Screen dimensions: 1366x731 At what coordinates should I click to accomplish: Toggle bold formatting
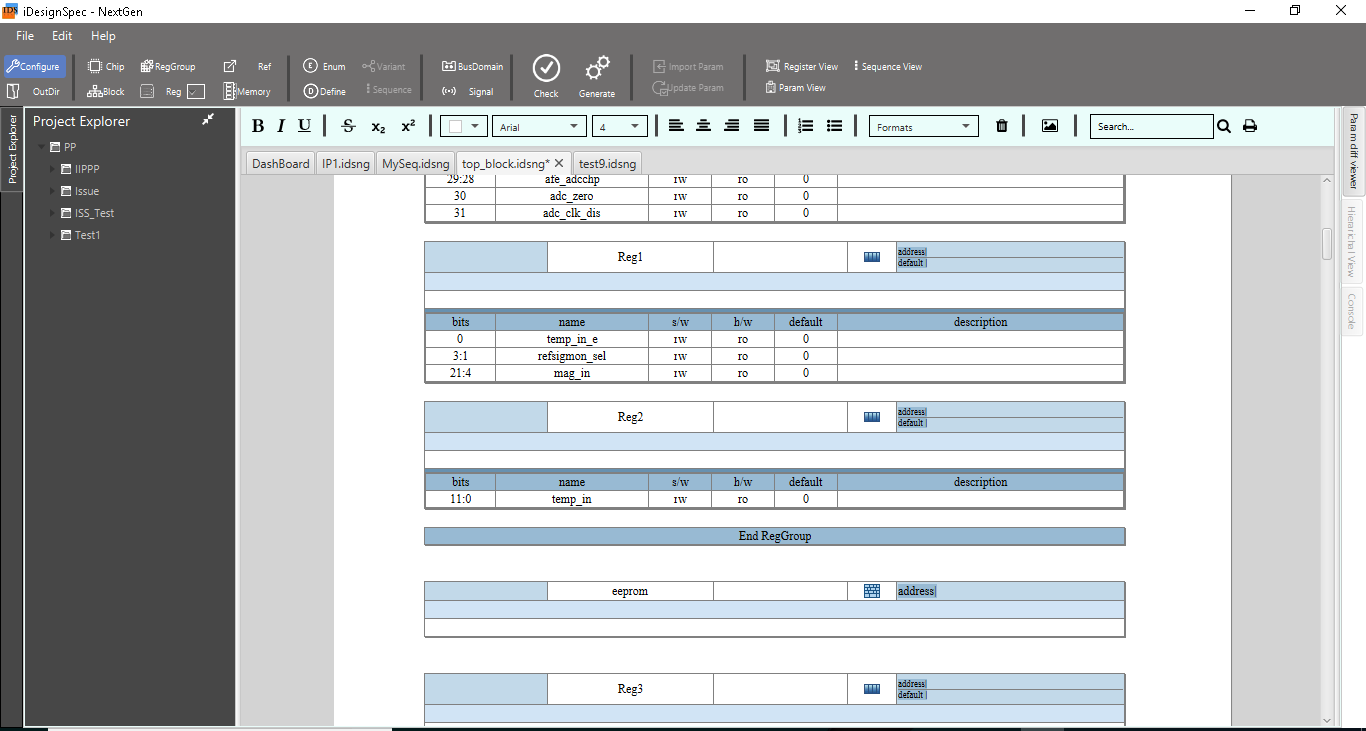[x=258, y=126]
